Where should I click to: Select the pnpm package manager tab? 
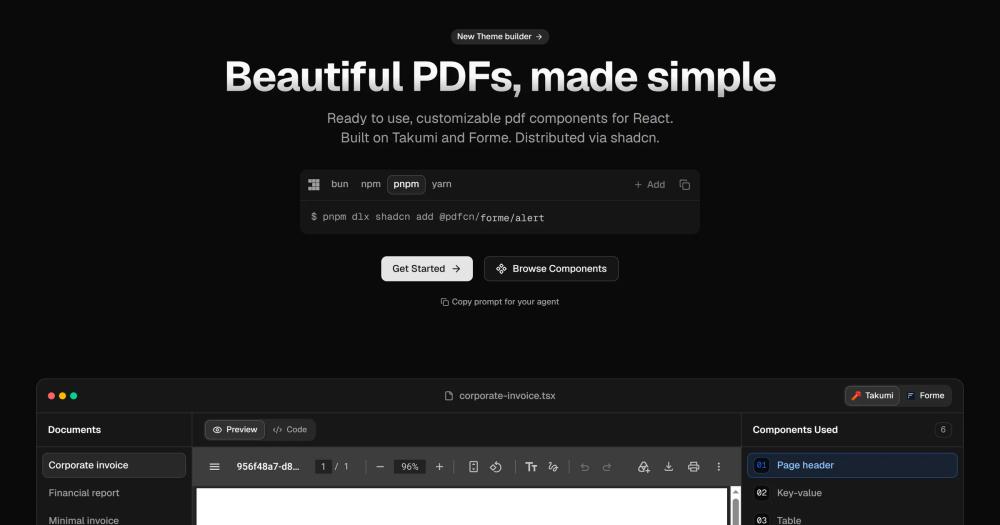406,184
